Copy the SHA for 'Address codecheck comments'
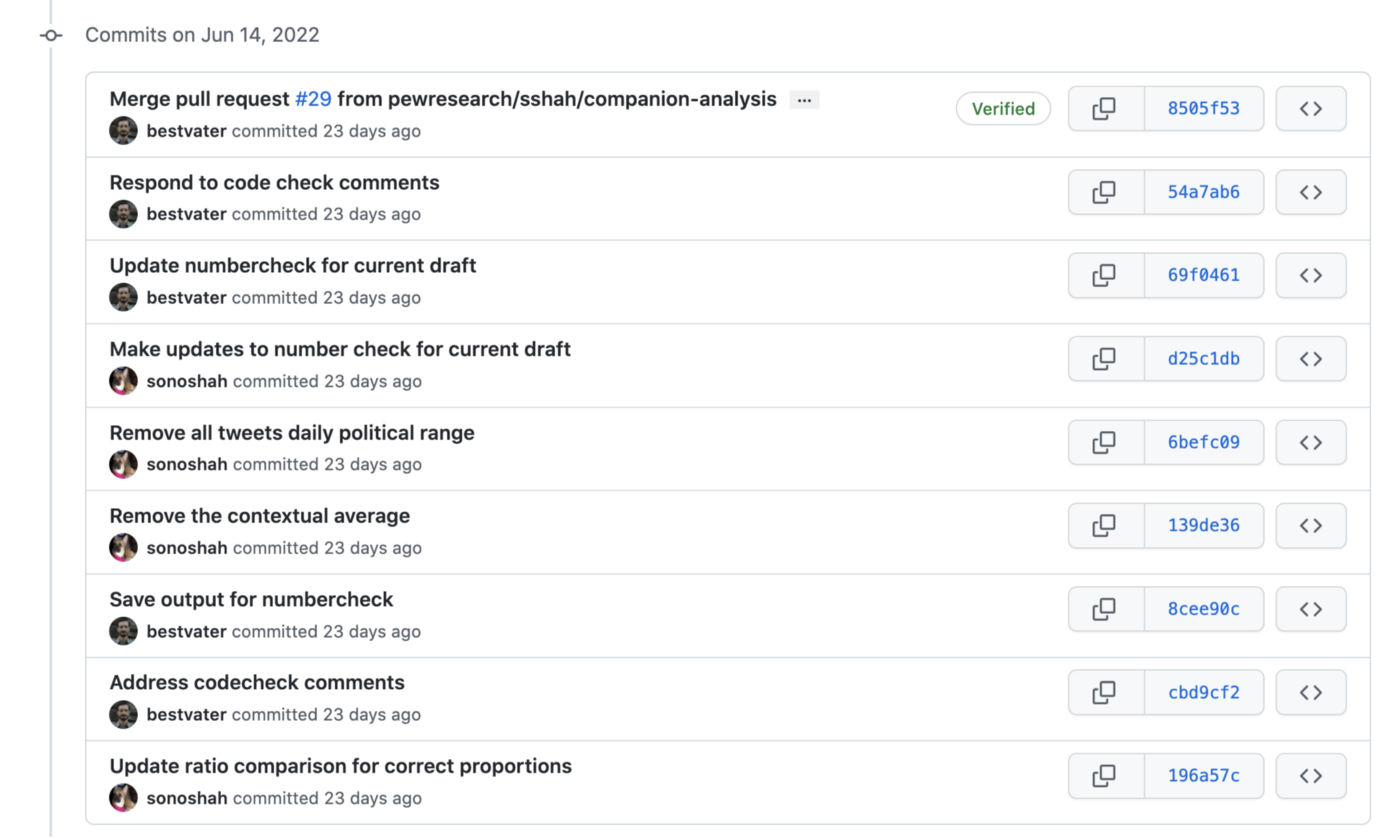The height and width of the screenshot is (839, 1400). (1106, 692)
